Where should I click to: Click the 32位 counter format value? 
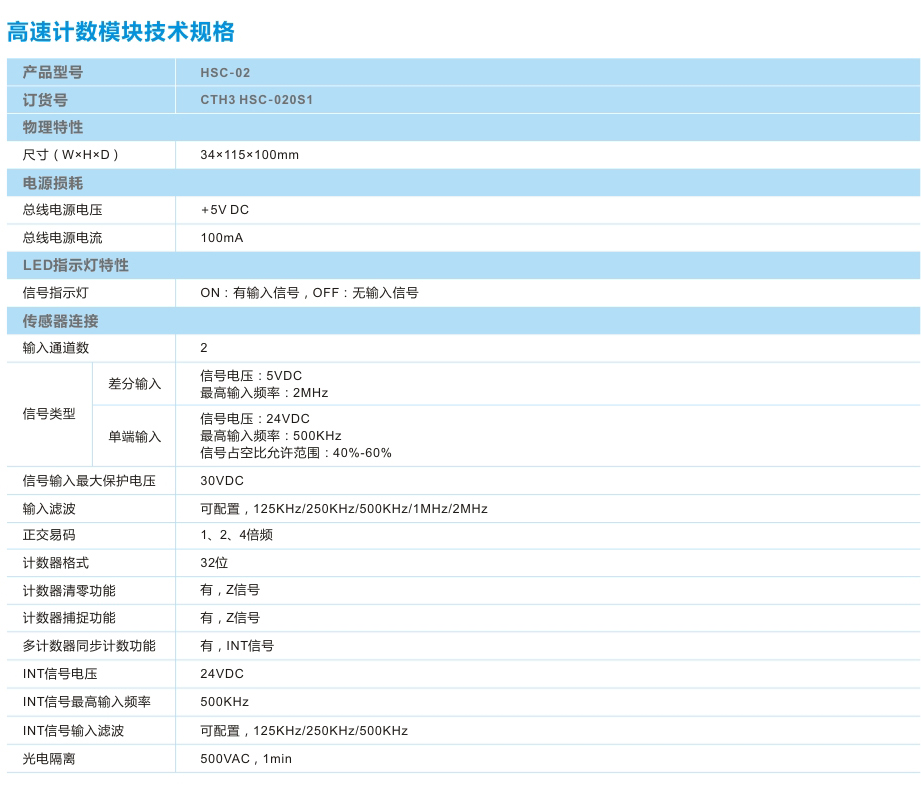(x=214, y=563)
